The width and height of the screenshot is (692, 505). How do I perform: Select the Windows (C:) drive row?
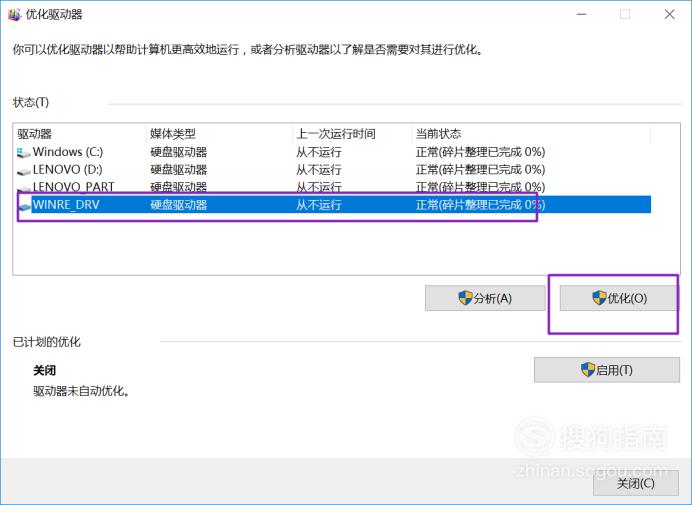pyautogui.click(x=333, y=152)
